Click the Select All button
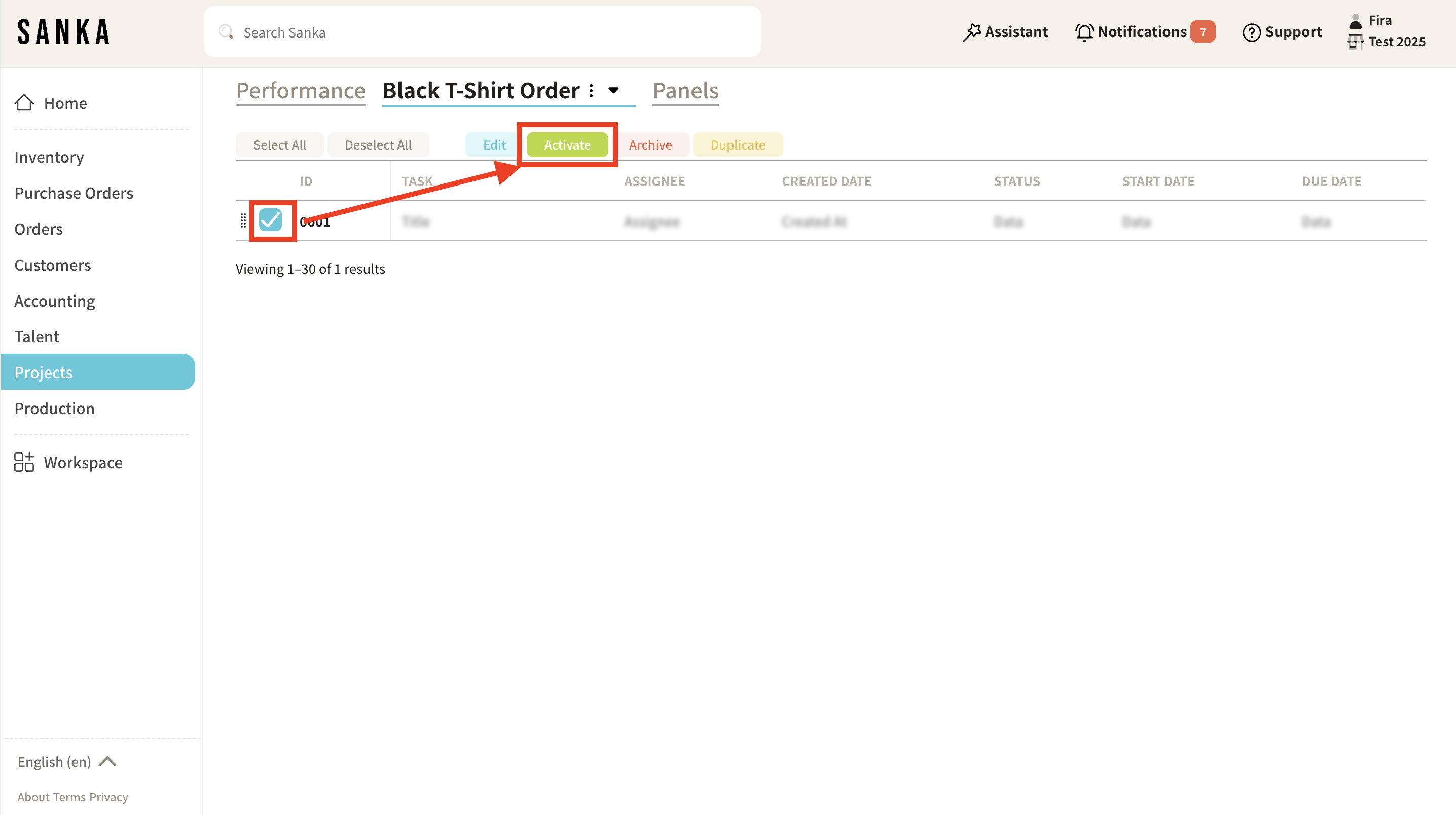 click(279, 144)
